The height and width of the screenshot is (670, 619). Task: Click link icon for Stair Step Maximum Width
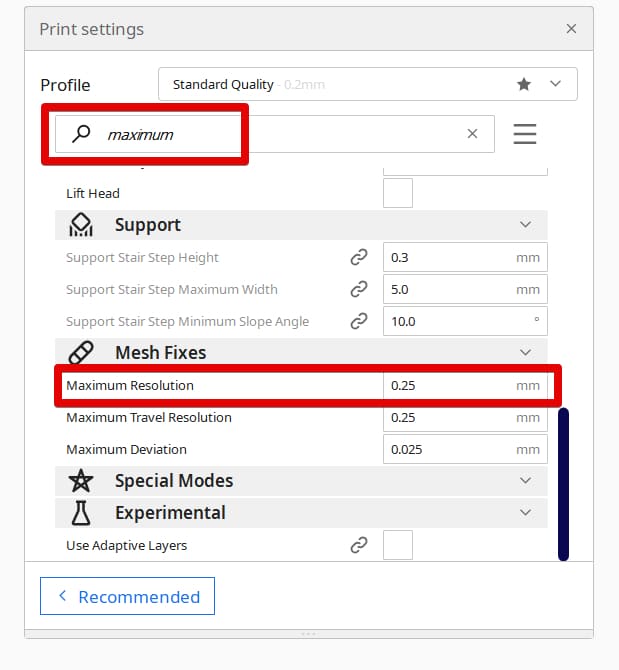coord(359,289)
